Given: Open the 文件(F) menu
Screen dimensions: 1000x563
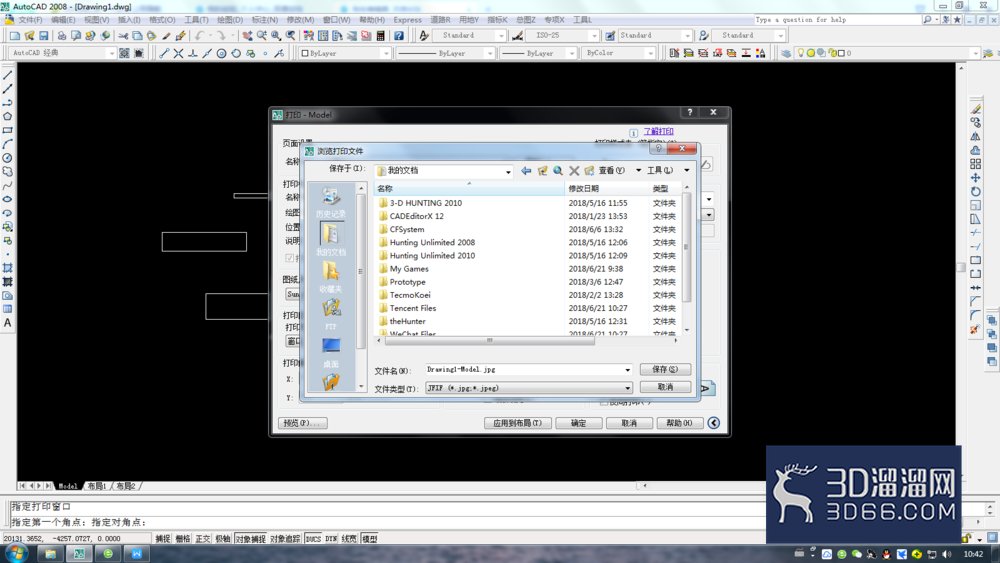Looking at the screenshot, I should [30, 20].
